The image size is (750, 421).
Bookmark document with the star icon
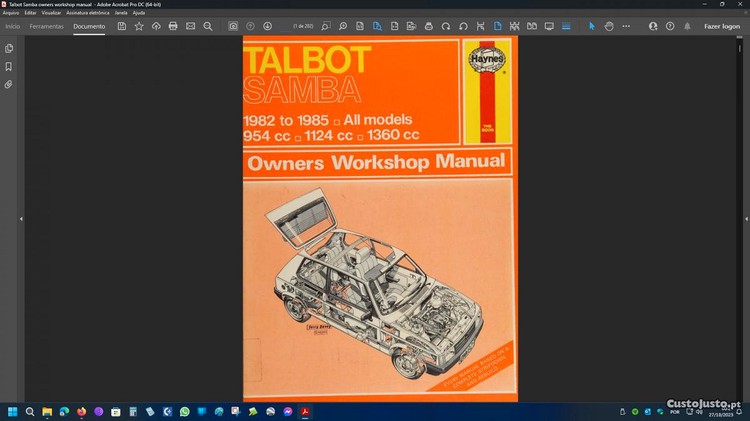click(x=139, y=26)
